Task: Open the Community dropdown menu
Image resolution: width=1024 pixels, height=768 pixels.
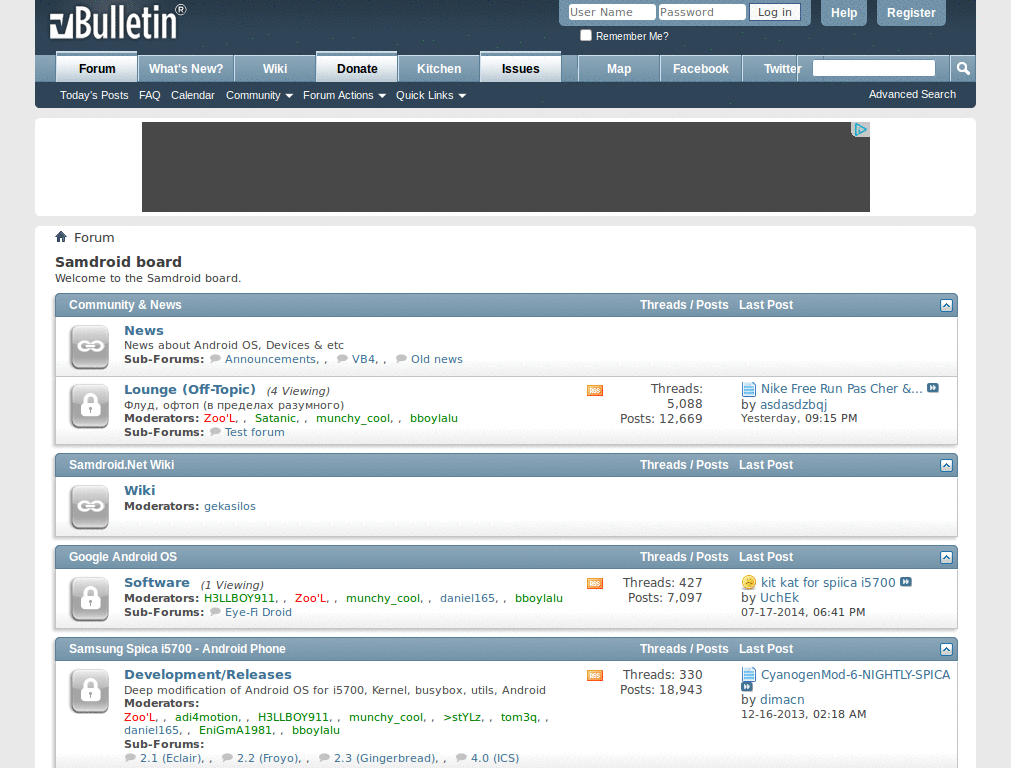Action: click(259, 95)
